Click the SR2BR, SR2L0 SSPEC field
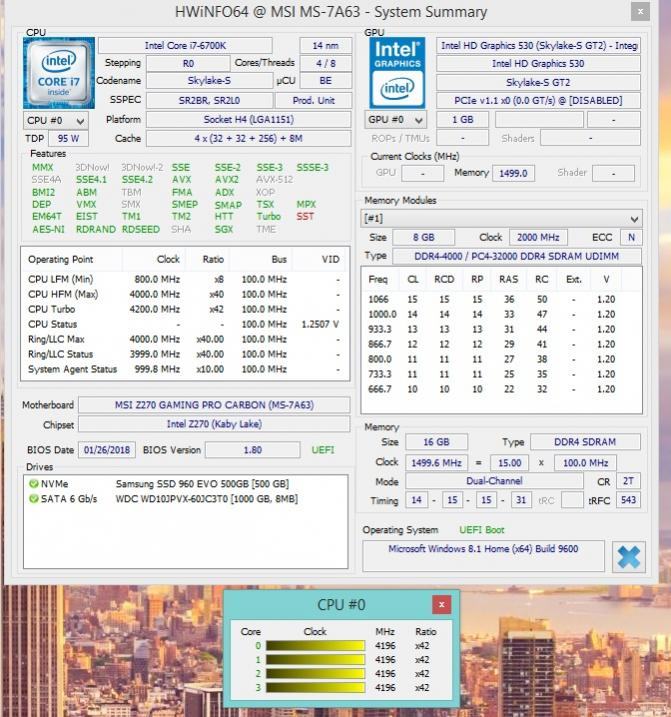 (x=209, y=101)
